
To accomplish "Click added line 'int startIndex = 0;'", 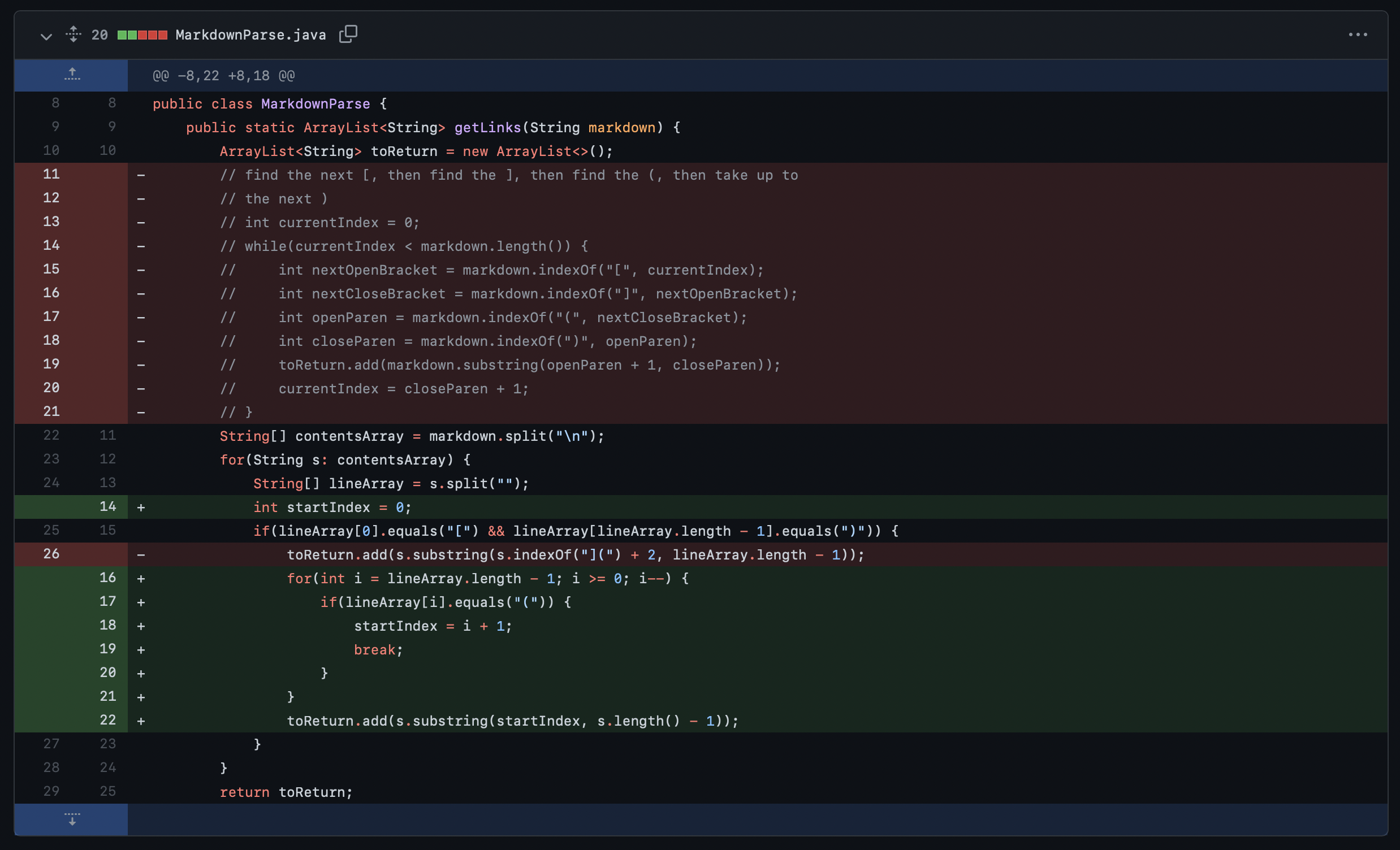I will point(332,508).
